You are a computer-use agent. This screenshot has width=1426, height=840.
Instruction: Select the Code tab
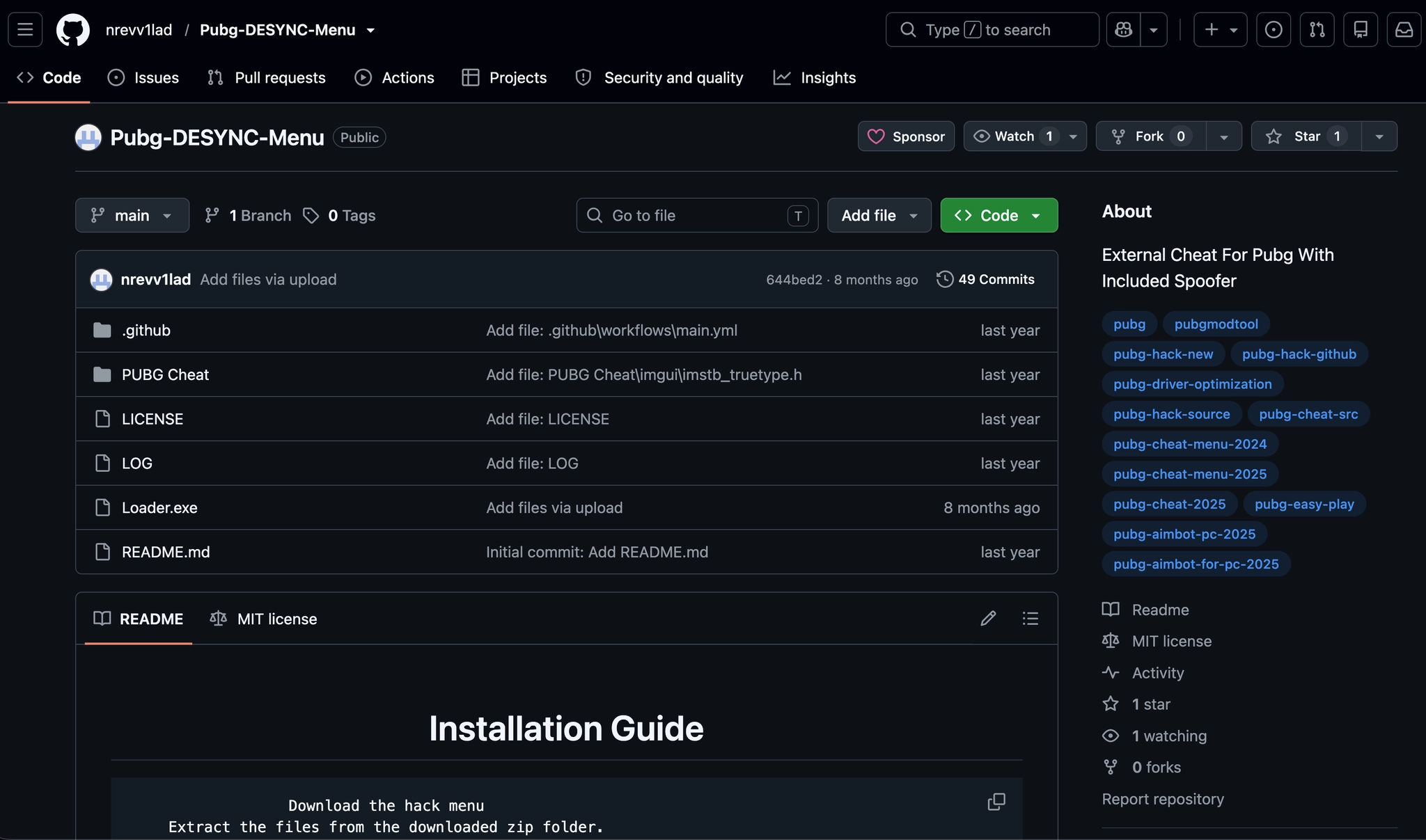click(49, 78)
